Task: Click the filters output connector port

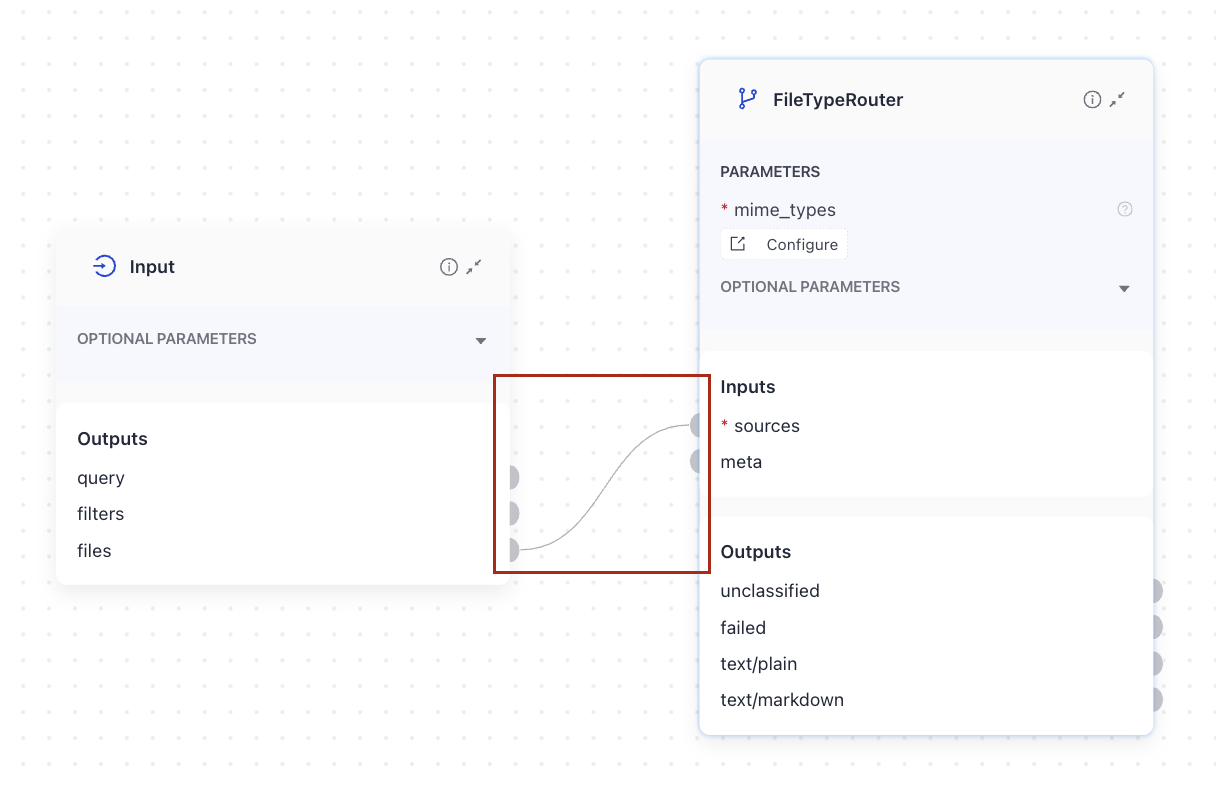Action: point(512,514)
